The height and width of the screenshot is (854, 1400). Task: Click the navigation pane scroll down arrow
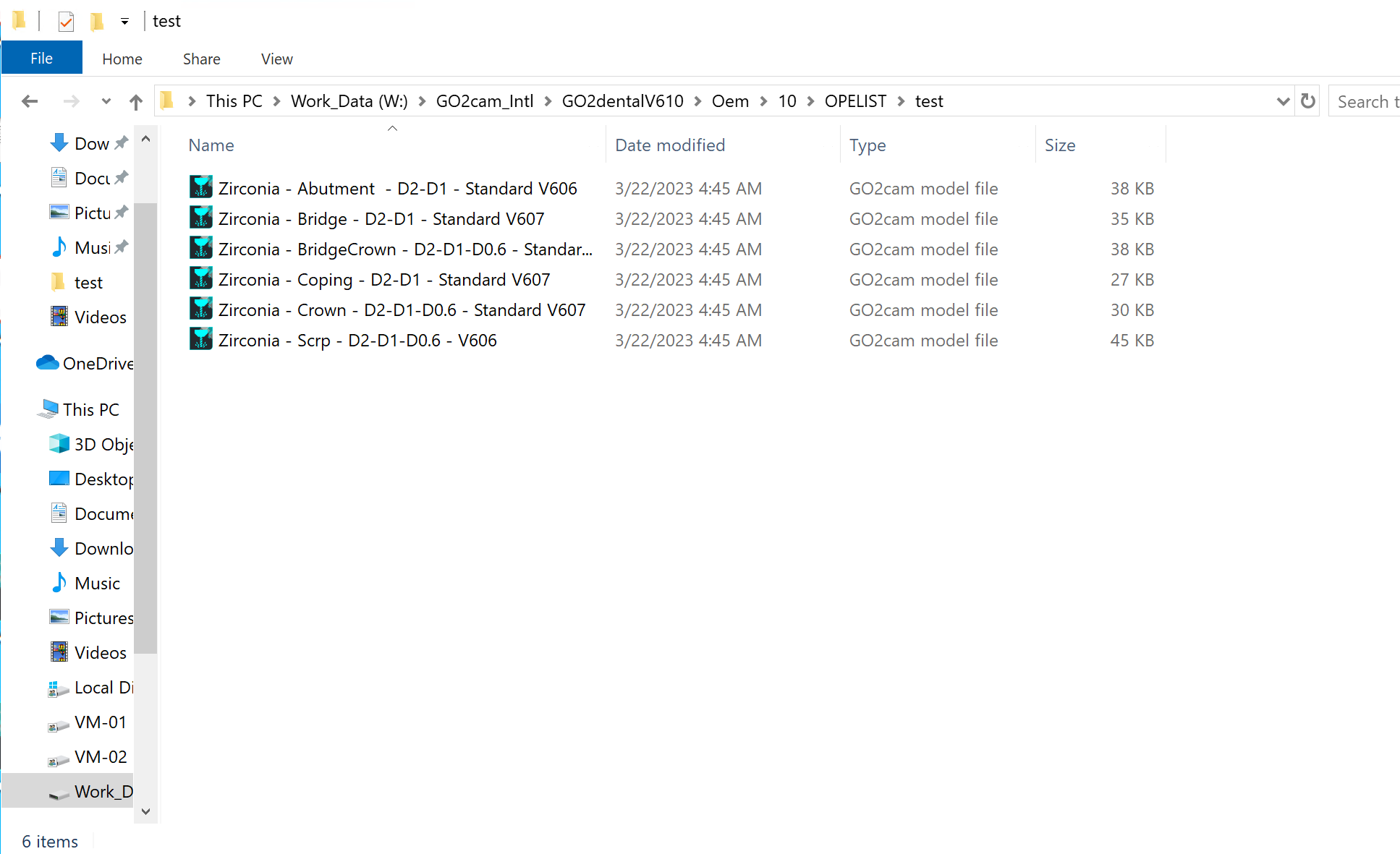[x=145, y=811]
